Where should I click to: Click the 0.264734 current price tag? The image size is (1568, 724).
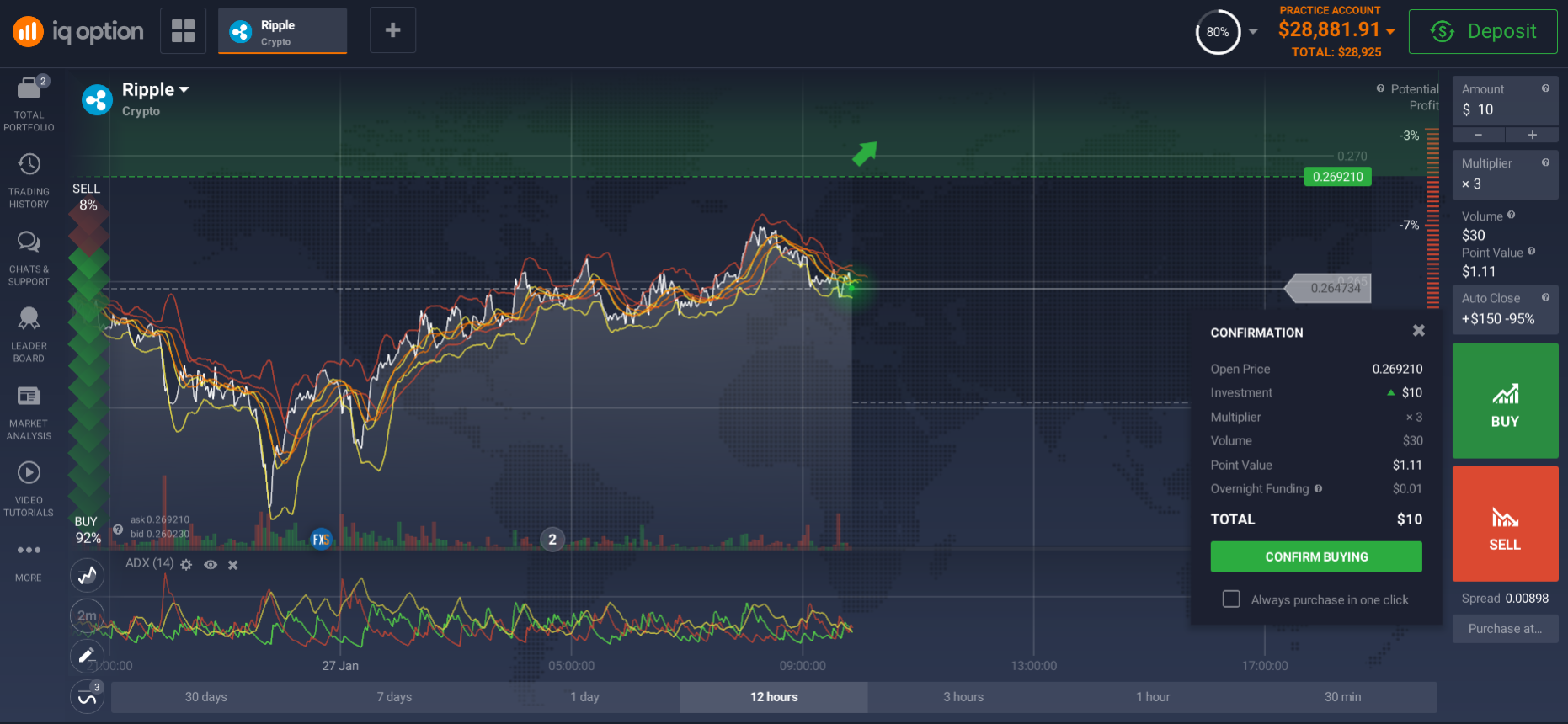1330,288
